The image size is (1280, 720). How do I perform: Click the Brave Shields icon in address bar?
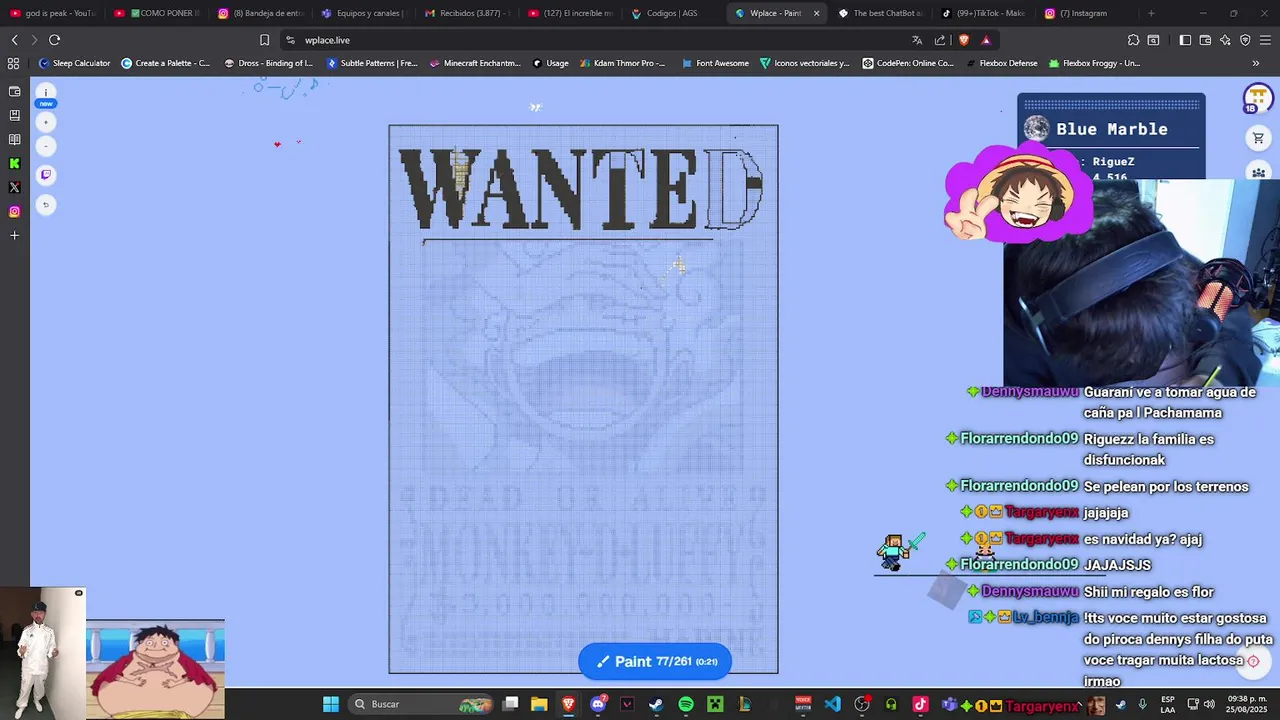(963, 40)
